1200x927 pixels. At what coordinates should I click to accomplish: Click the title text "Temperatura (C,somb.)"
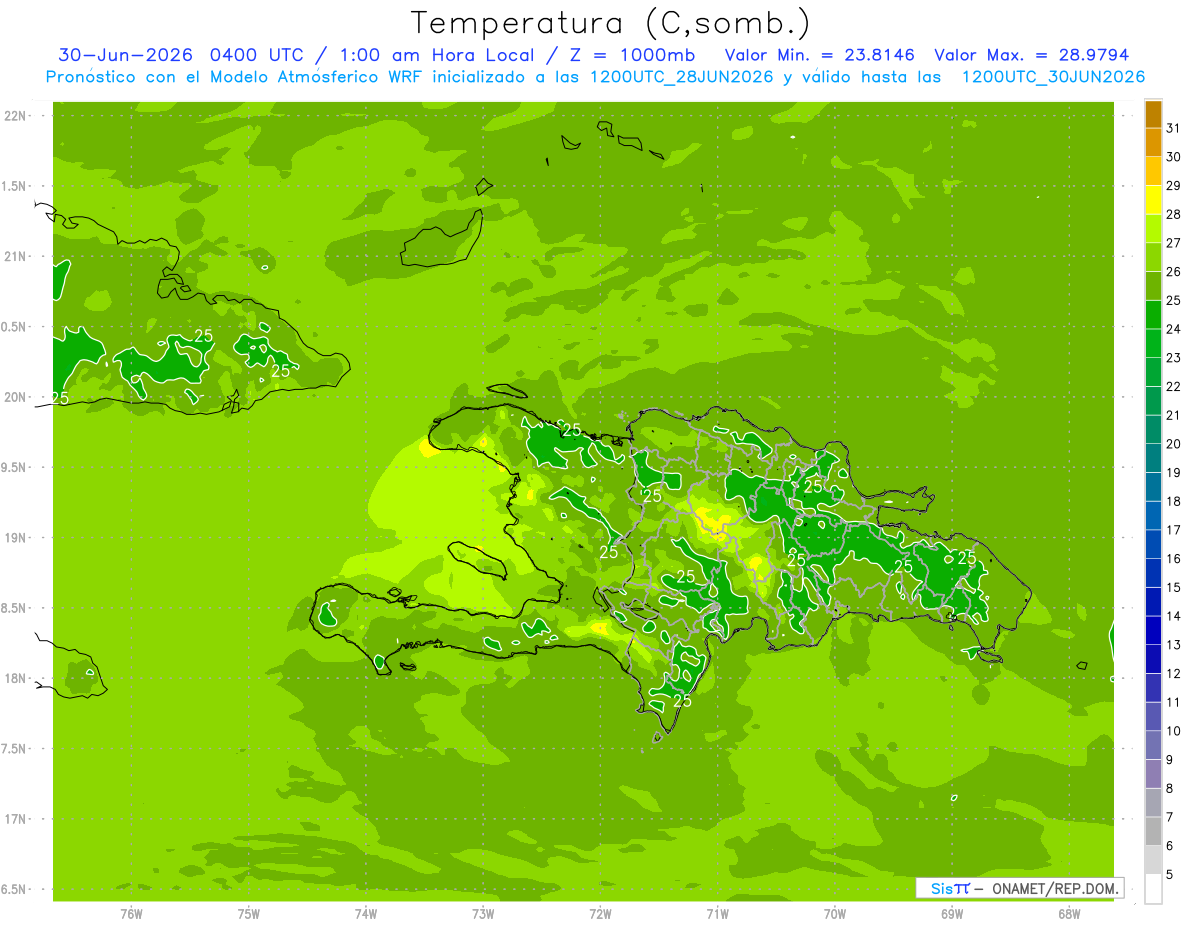pos(611,22)
